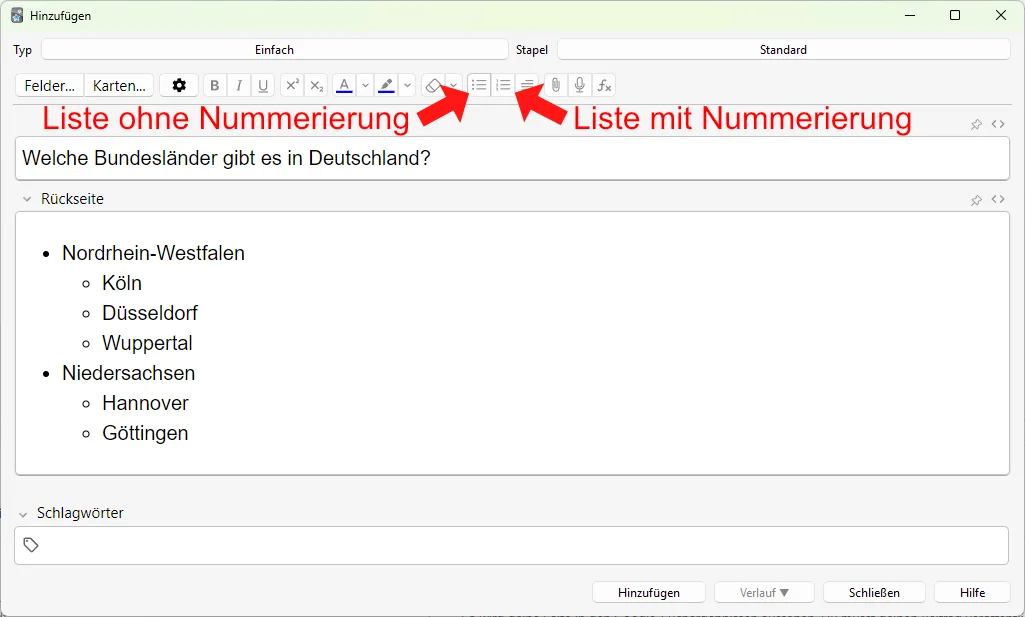
Task: Open dropdown arrow next to text color
Action: tap(365, 86)
